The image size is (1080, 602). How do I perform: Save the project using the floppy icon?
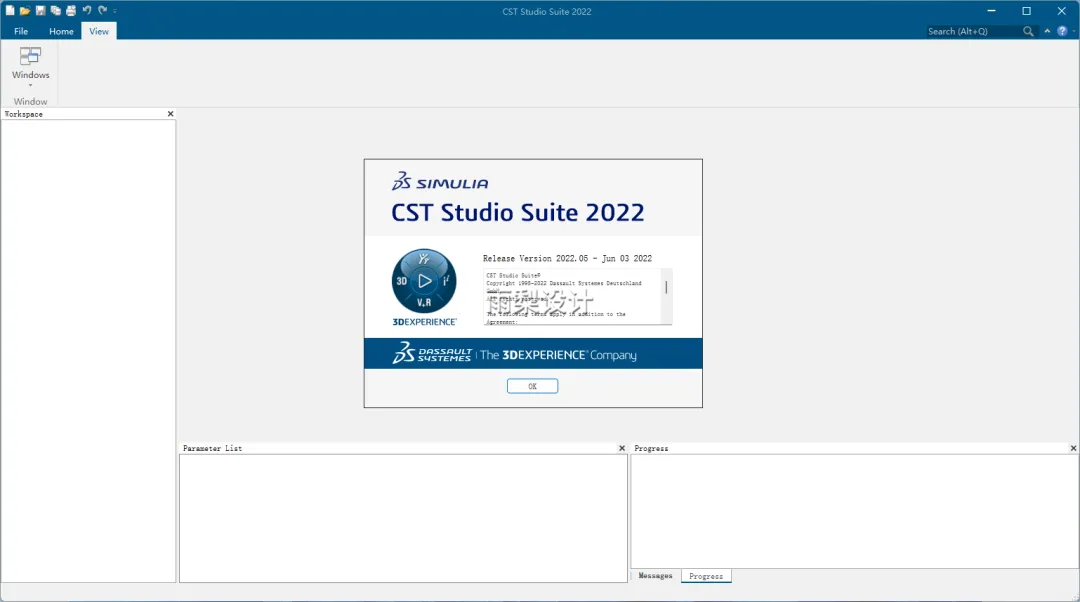[x=41, y=10]
